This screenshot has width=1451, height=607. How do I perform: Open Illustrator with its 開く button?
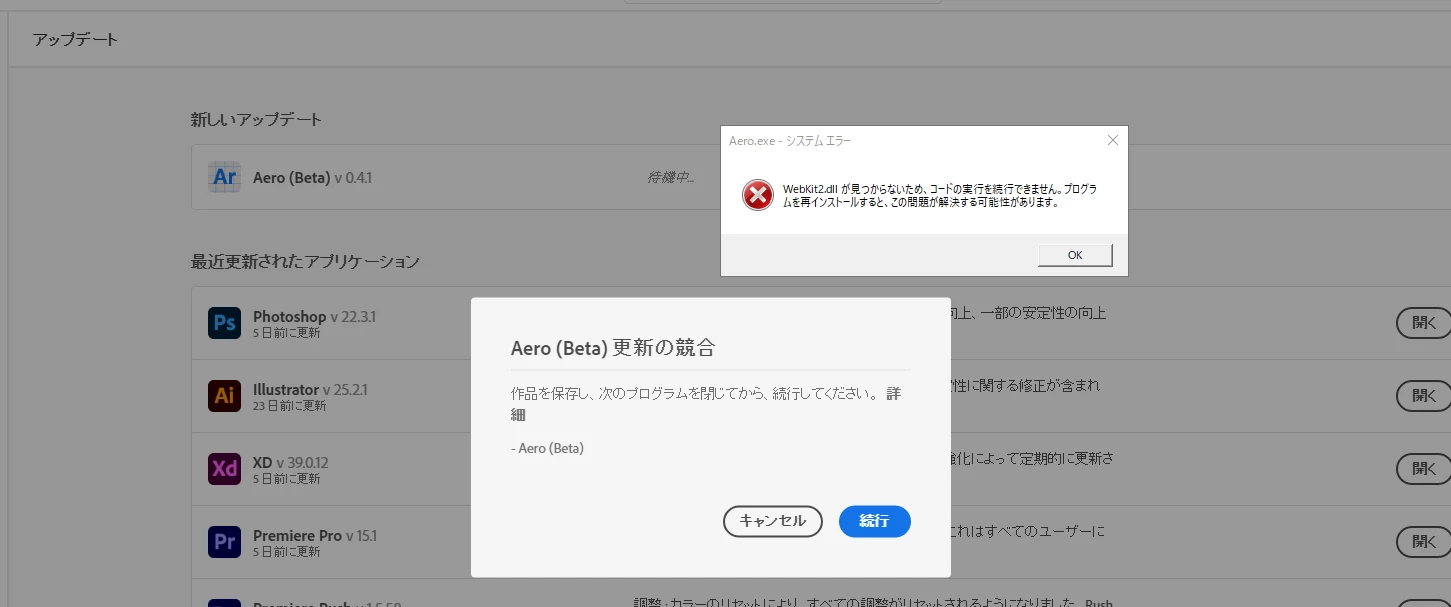pyautogui.click(x=1424, y=396)
